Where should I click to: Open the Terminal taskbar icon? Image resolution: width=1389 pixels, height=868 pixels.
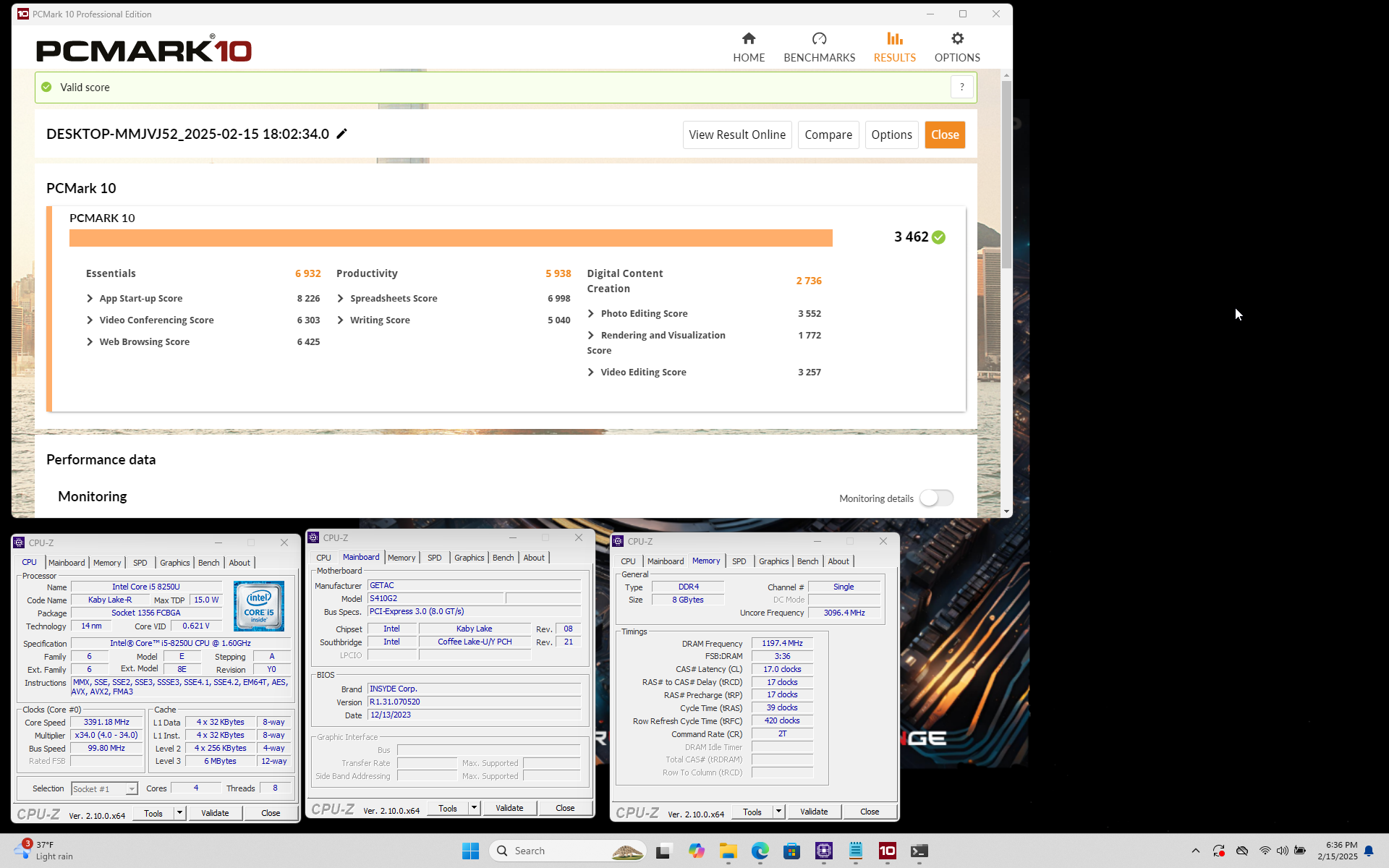click(x=919, y=851)
